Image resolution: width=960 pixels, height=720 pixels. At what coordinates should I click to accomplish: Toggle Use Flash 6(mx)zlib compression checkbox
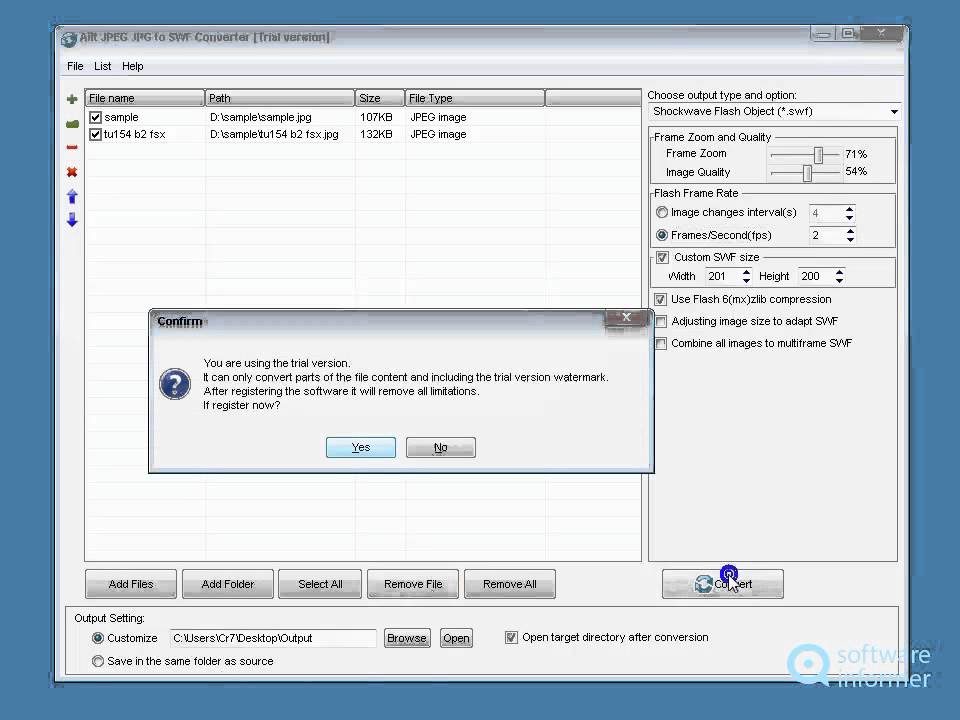point(660,299)
